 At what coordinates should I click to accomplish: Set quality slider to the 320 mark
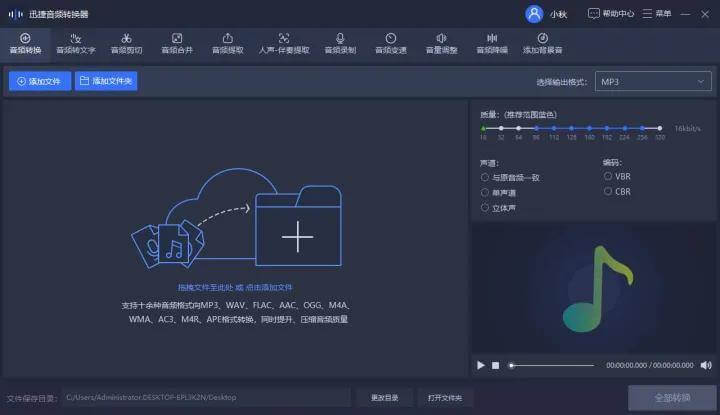659,128
